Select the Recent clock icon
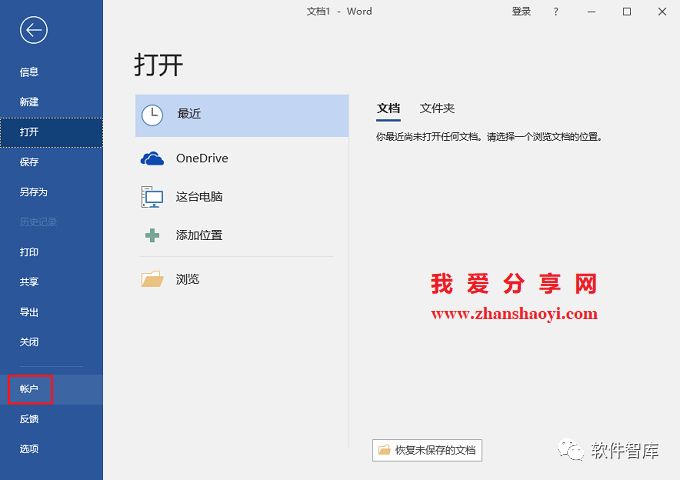 pos(152,115)
